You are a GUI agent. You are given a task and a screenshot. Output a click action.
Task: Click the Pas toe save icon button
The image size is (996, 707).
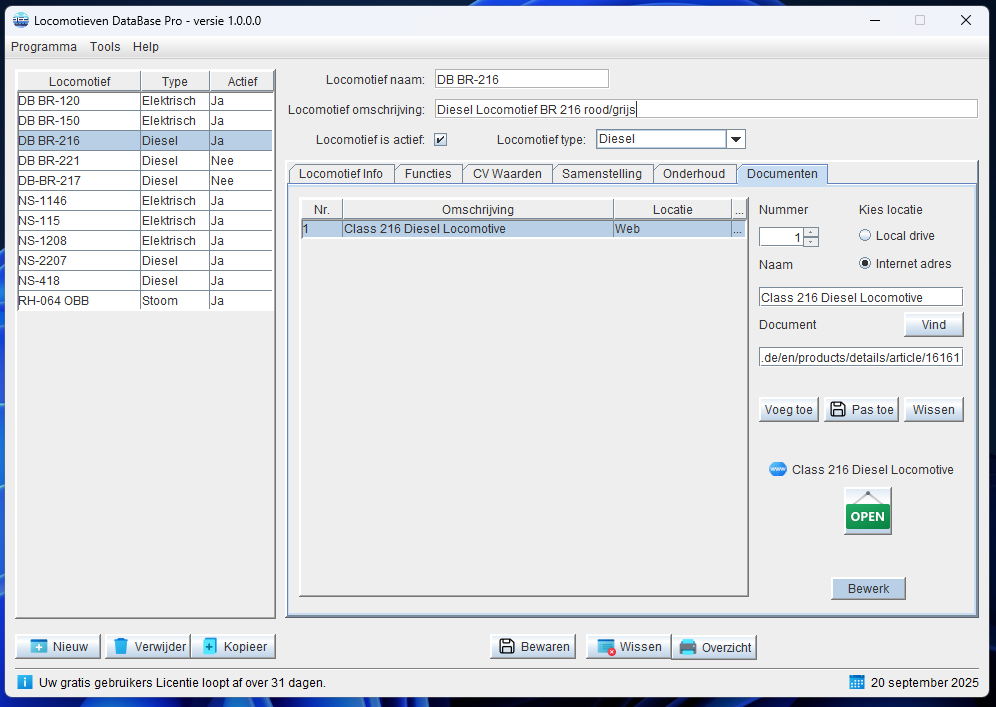pos(861,410)
